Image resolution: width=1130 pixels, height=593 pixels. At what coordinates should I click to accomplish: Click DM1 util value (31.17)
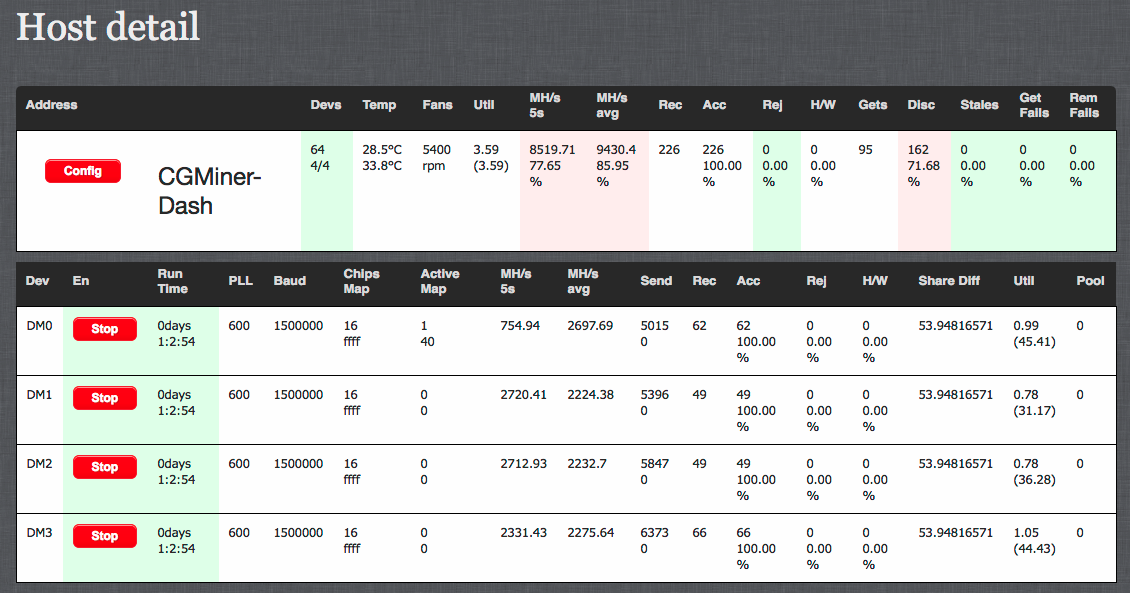[1034, 411]
